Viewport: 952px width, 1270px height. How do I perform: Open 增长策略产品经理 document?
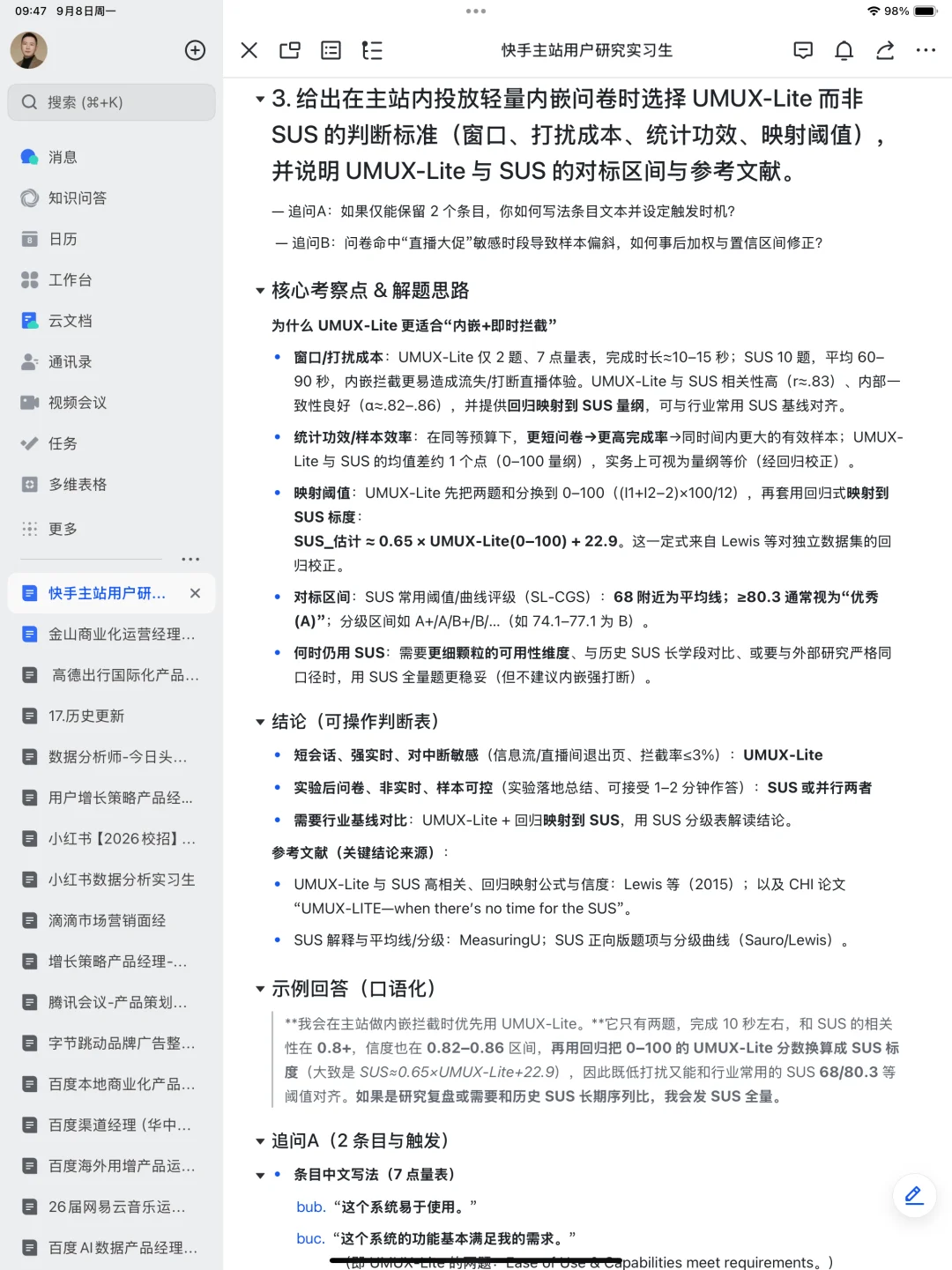point(111,962)
